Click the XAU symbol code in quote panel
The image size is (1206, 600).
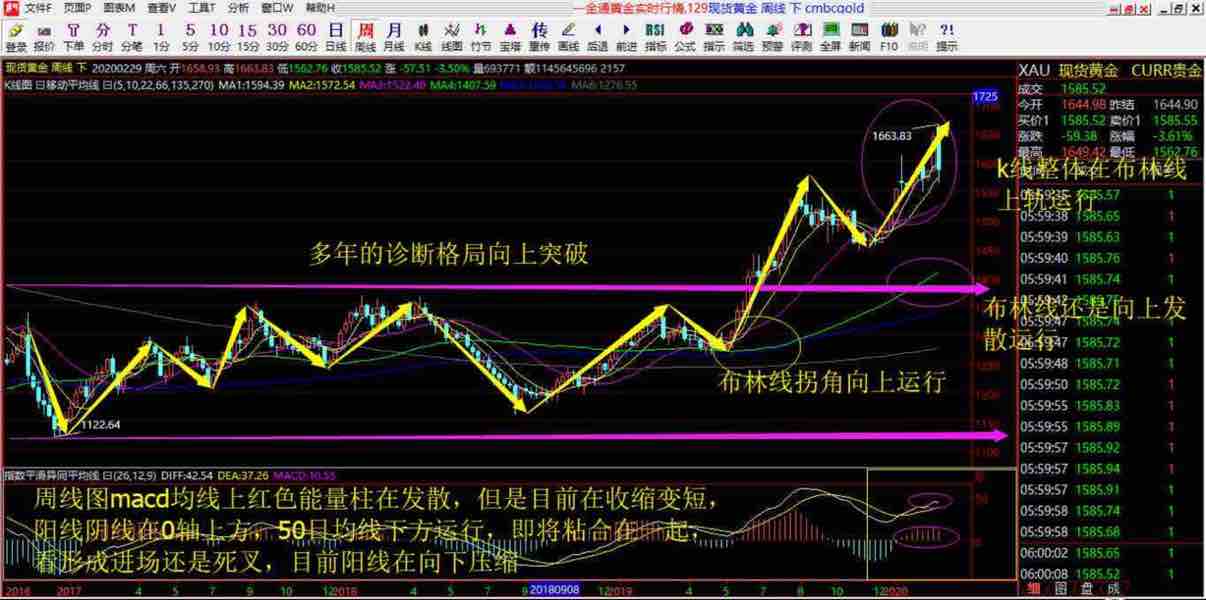(1034, 70)
